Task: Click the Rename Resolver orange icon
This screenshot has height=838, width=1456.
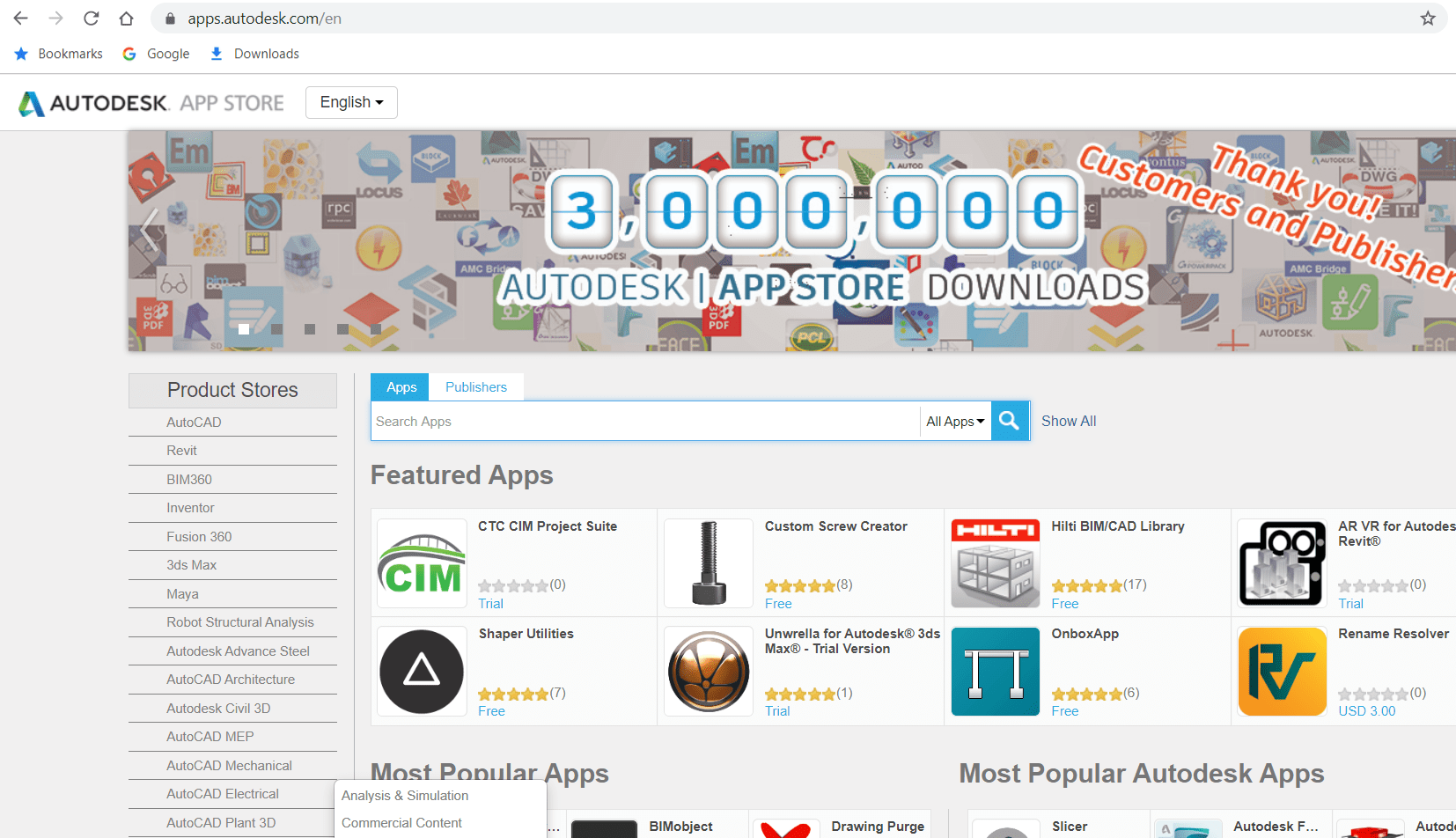Action: pos(1282,672)
